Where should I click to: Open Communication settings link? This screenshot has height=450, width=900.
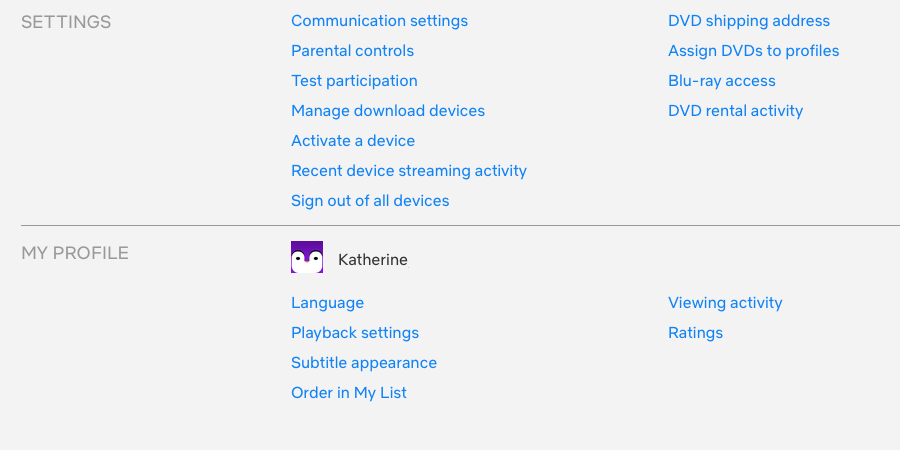click(x=379, y=21)
